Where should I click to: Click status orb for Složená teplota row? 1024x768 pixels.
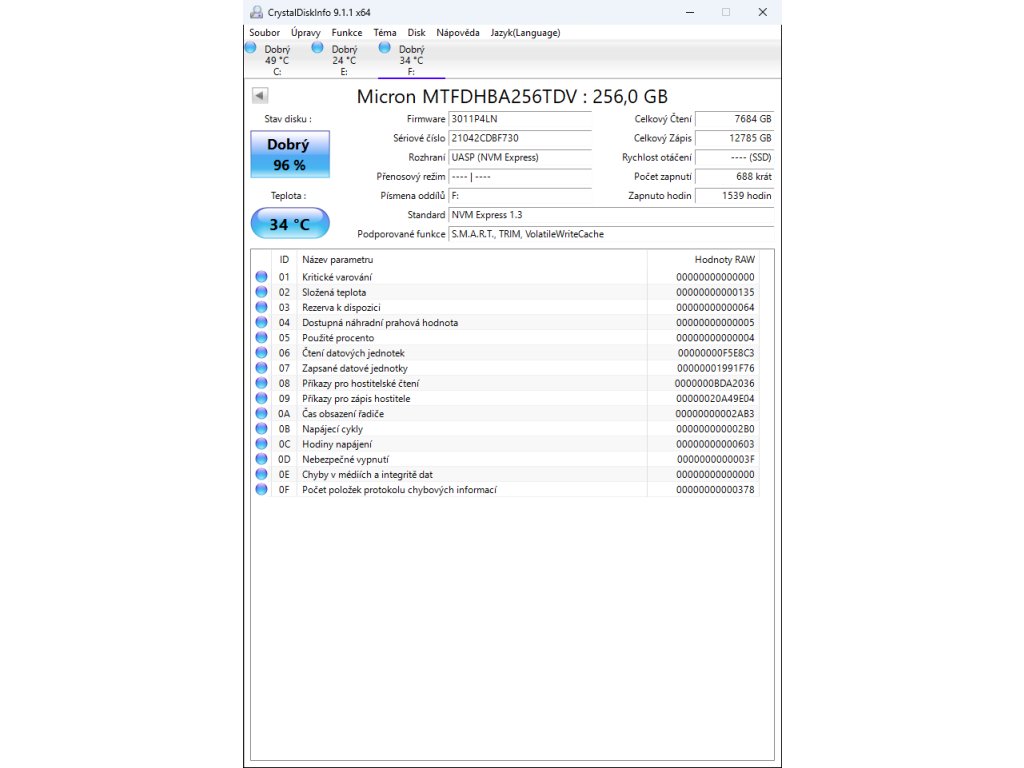coord(261,292)
